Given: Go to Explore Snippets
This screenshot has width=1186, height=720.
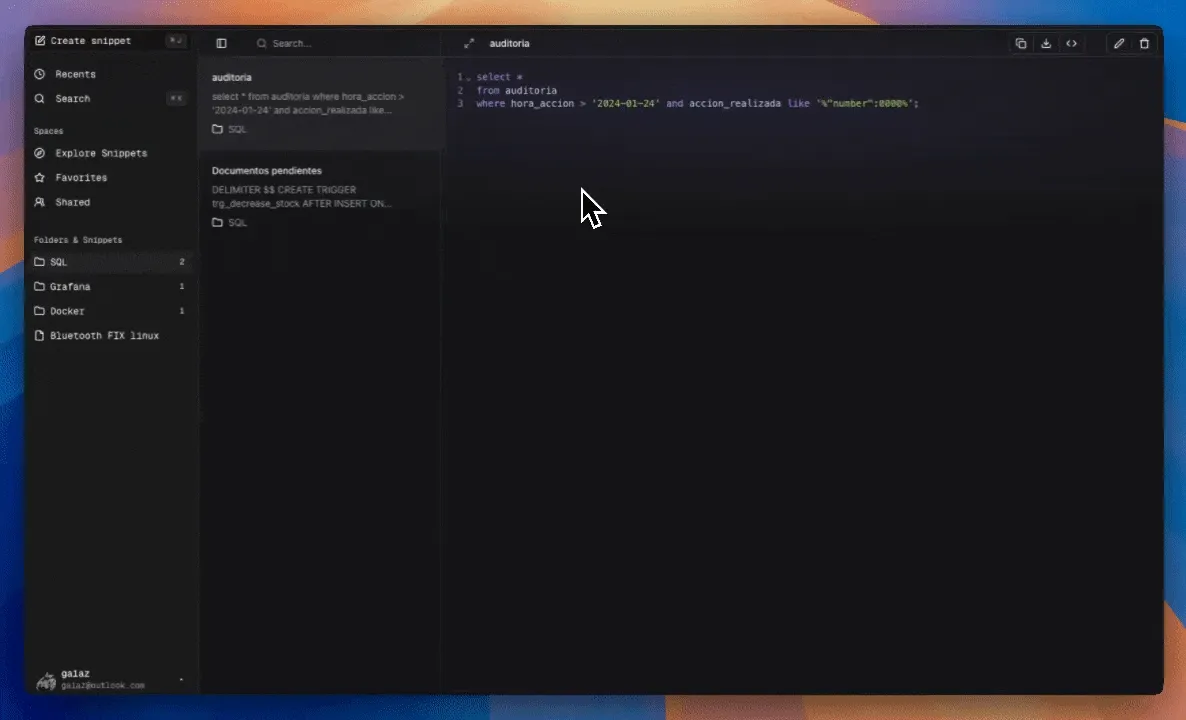Looking at the screenshot, I should (x=110, y=153).
